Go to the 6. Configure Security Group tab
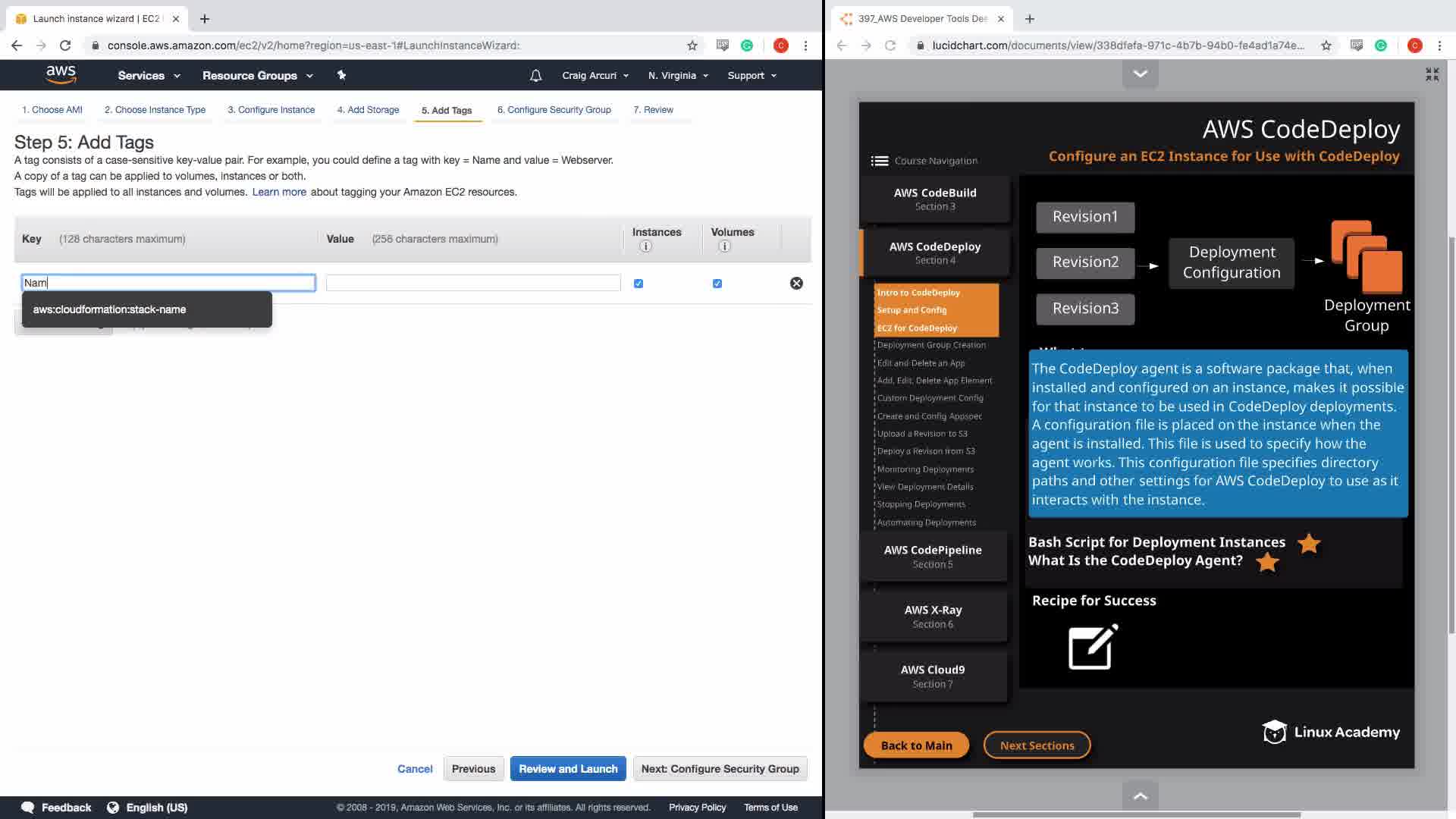 (554, 110)
